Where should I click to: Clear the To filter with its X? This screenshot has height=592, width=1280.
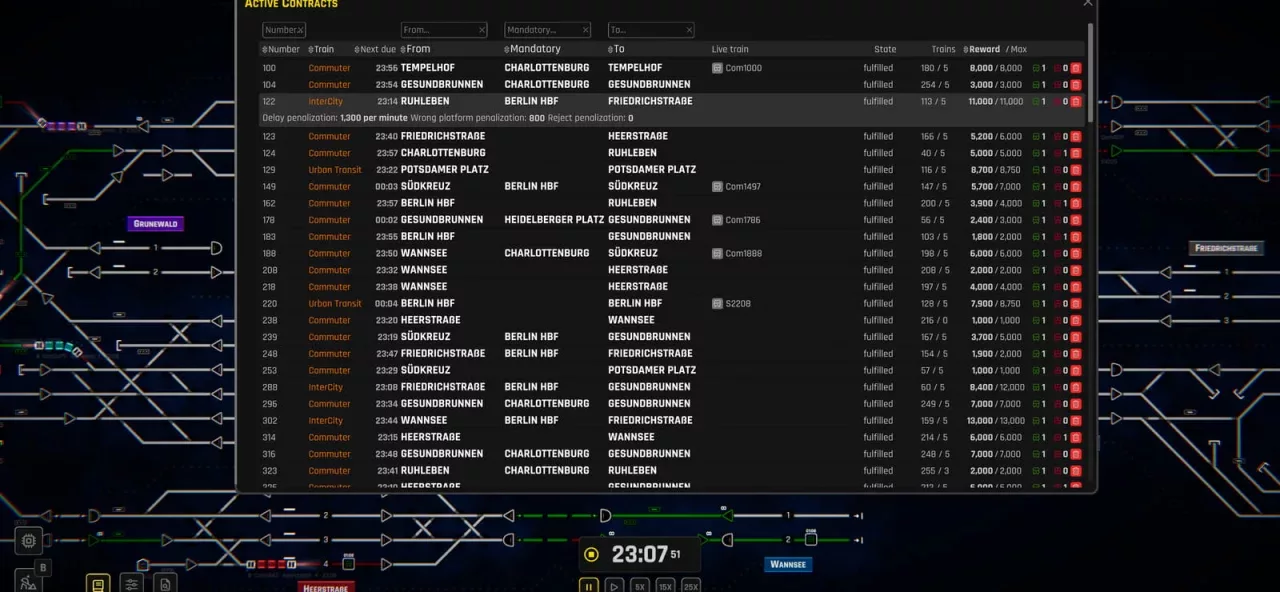click(688, 30)
